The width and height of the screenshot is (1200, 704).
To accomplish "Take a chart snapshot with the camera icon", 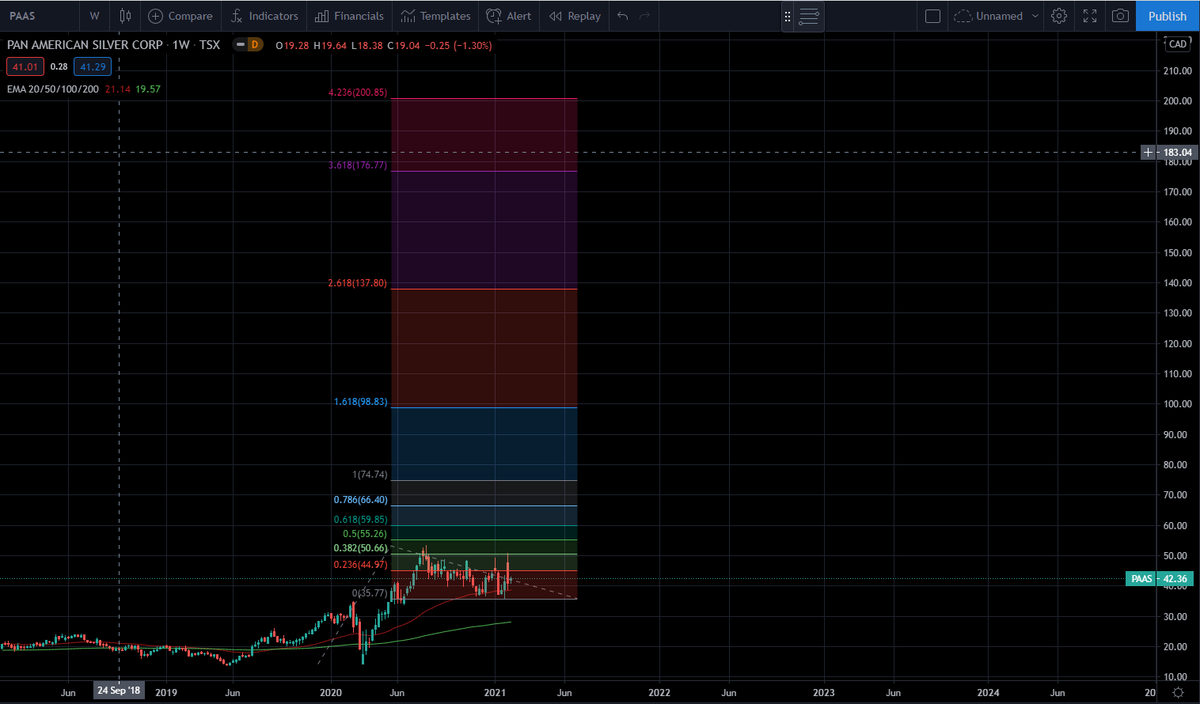I will pos(1120,16).
